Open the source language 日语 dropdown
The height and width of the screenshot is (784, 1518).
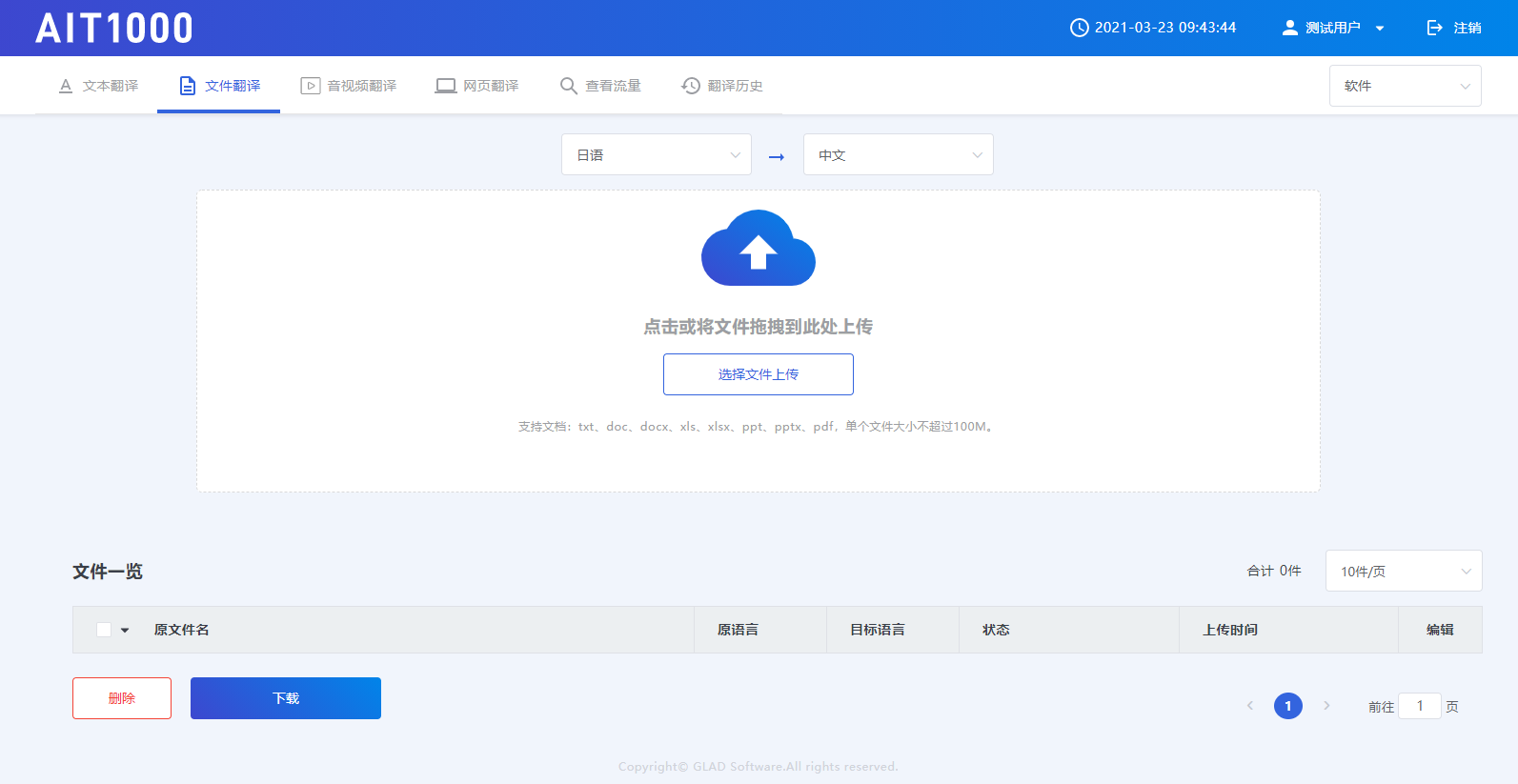656,154
